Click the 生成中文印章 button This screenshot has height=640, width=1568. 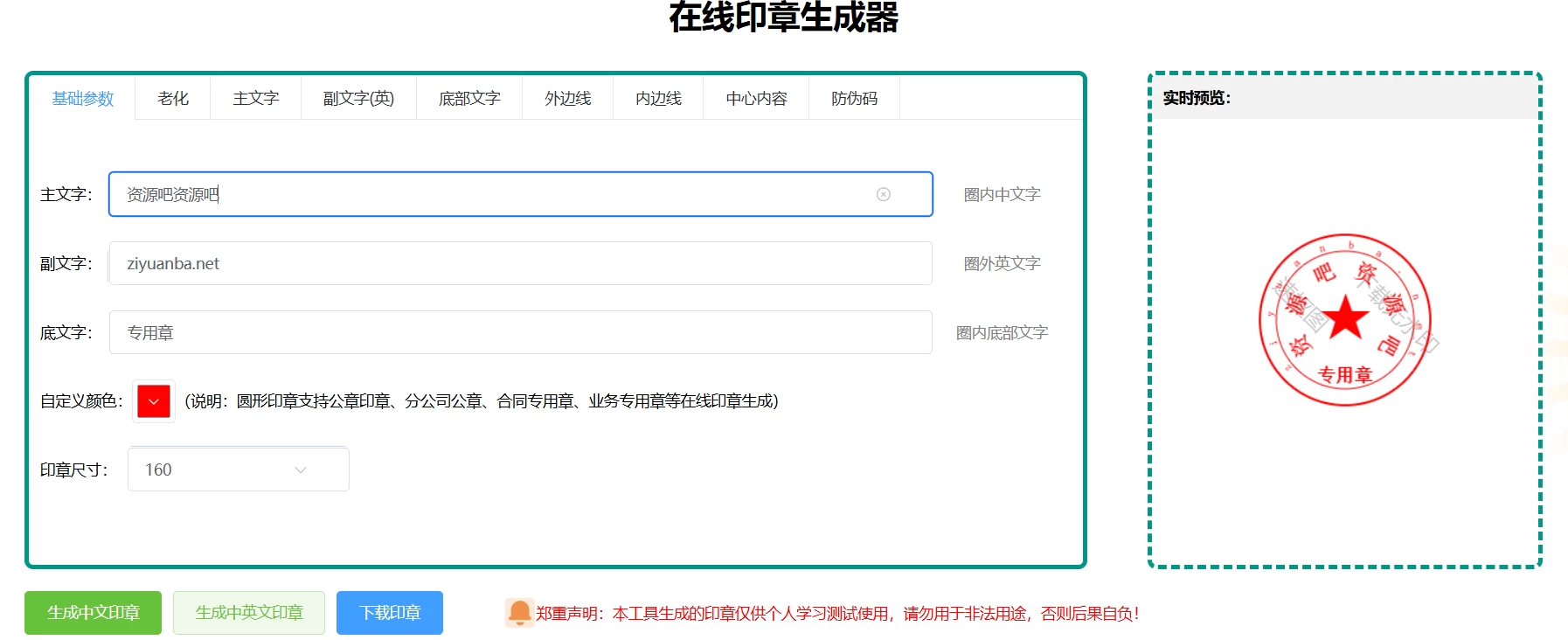[x=94, y=613]
